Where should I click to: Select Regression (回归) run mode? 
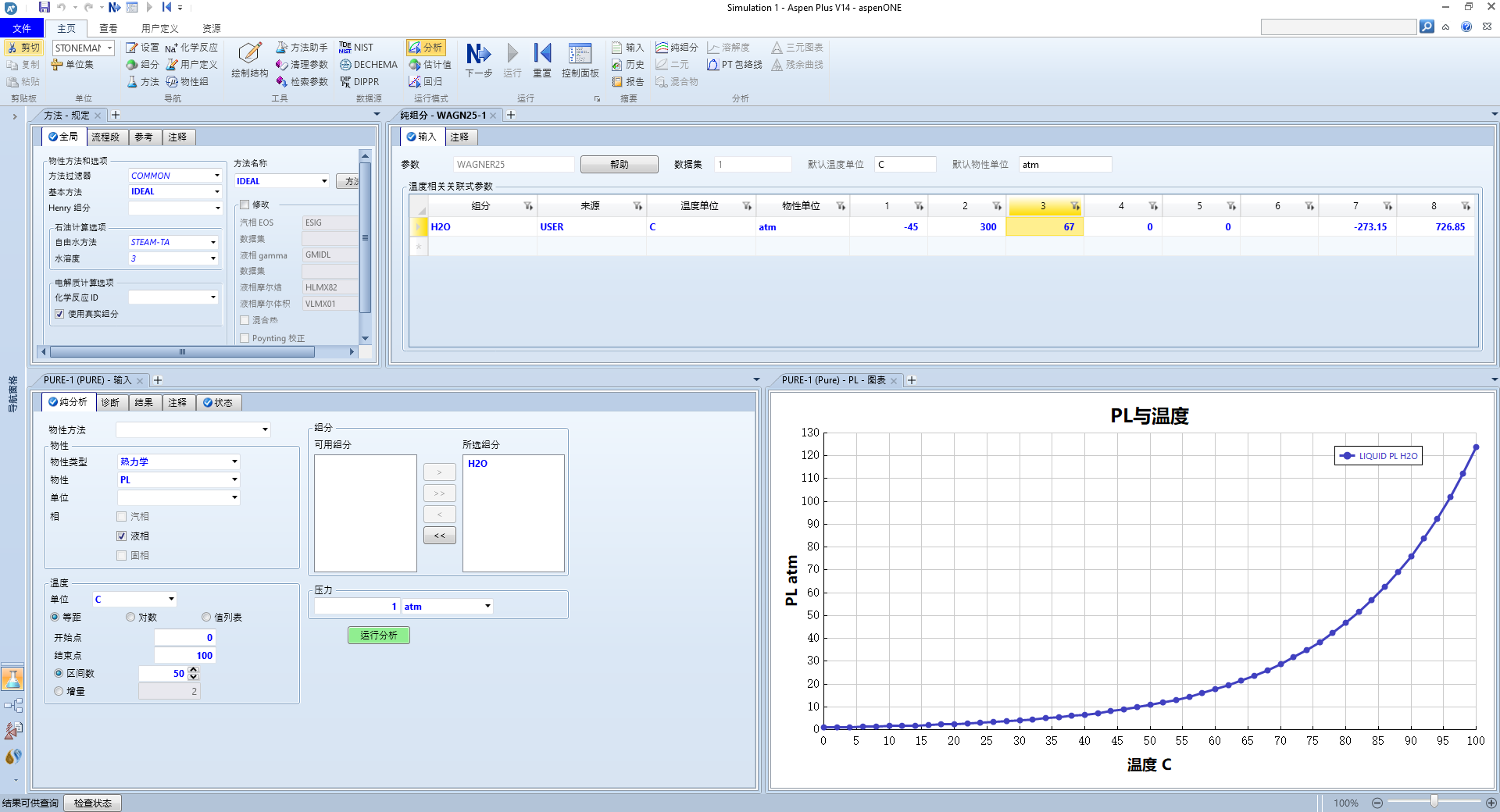pos(425,82)
